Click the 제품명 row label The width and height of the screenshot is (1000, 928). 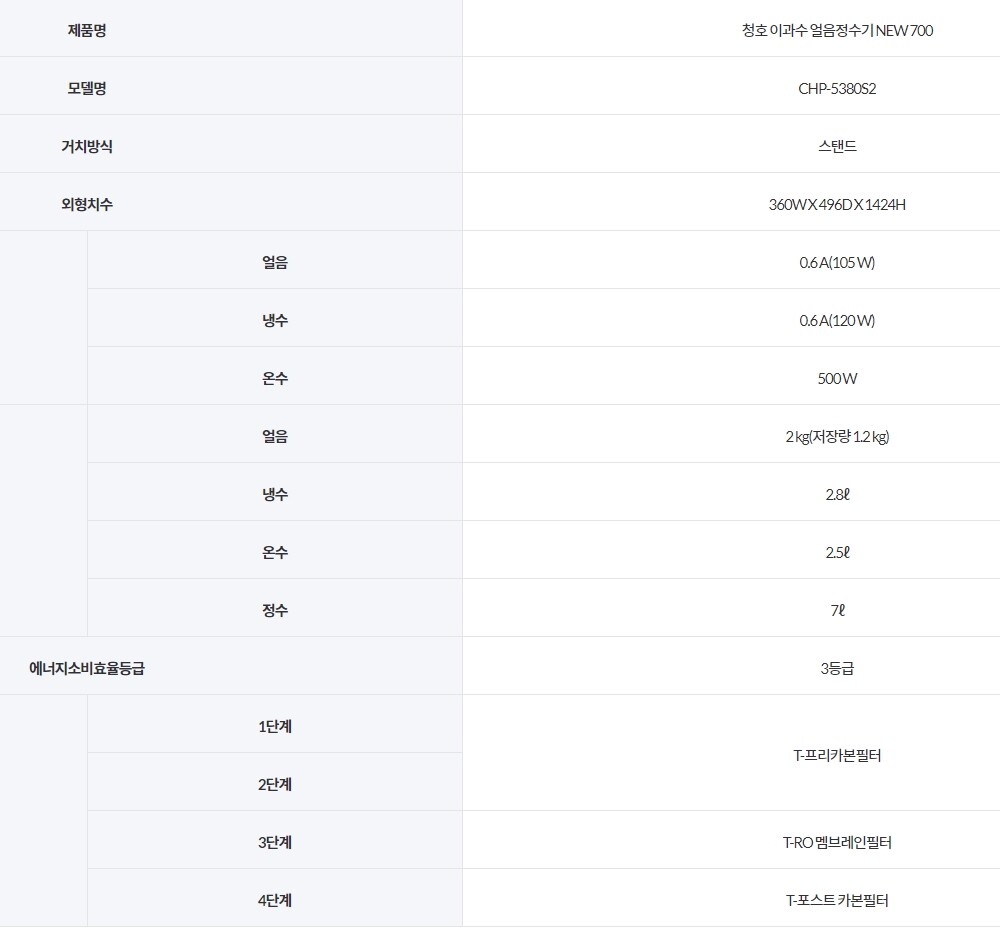click(x=87, y=30)
